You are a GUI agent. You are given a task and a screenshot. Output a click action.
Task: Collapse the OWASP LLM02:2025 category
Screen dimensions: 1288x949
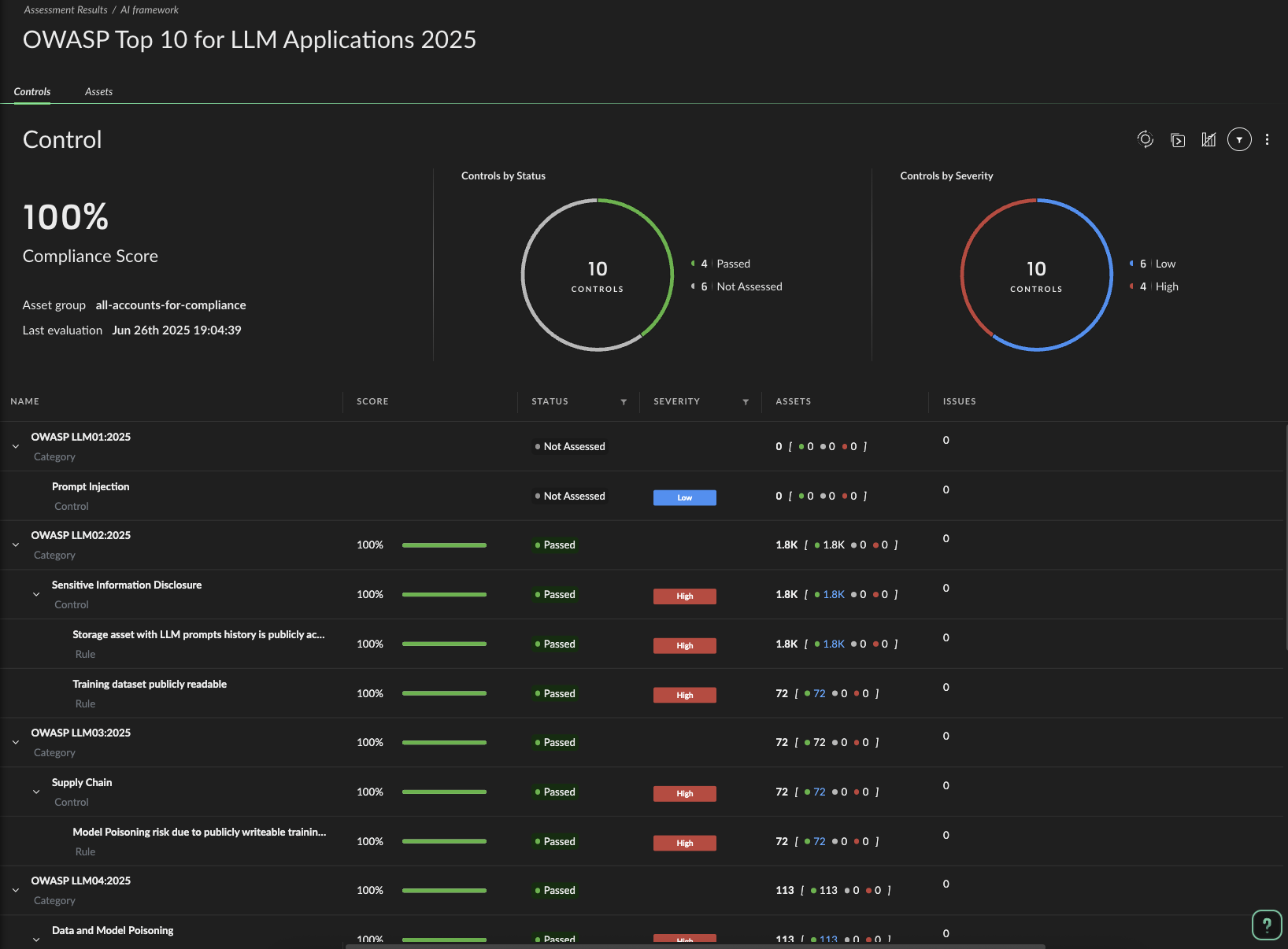pos(16,545)
